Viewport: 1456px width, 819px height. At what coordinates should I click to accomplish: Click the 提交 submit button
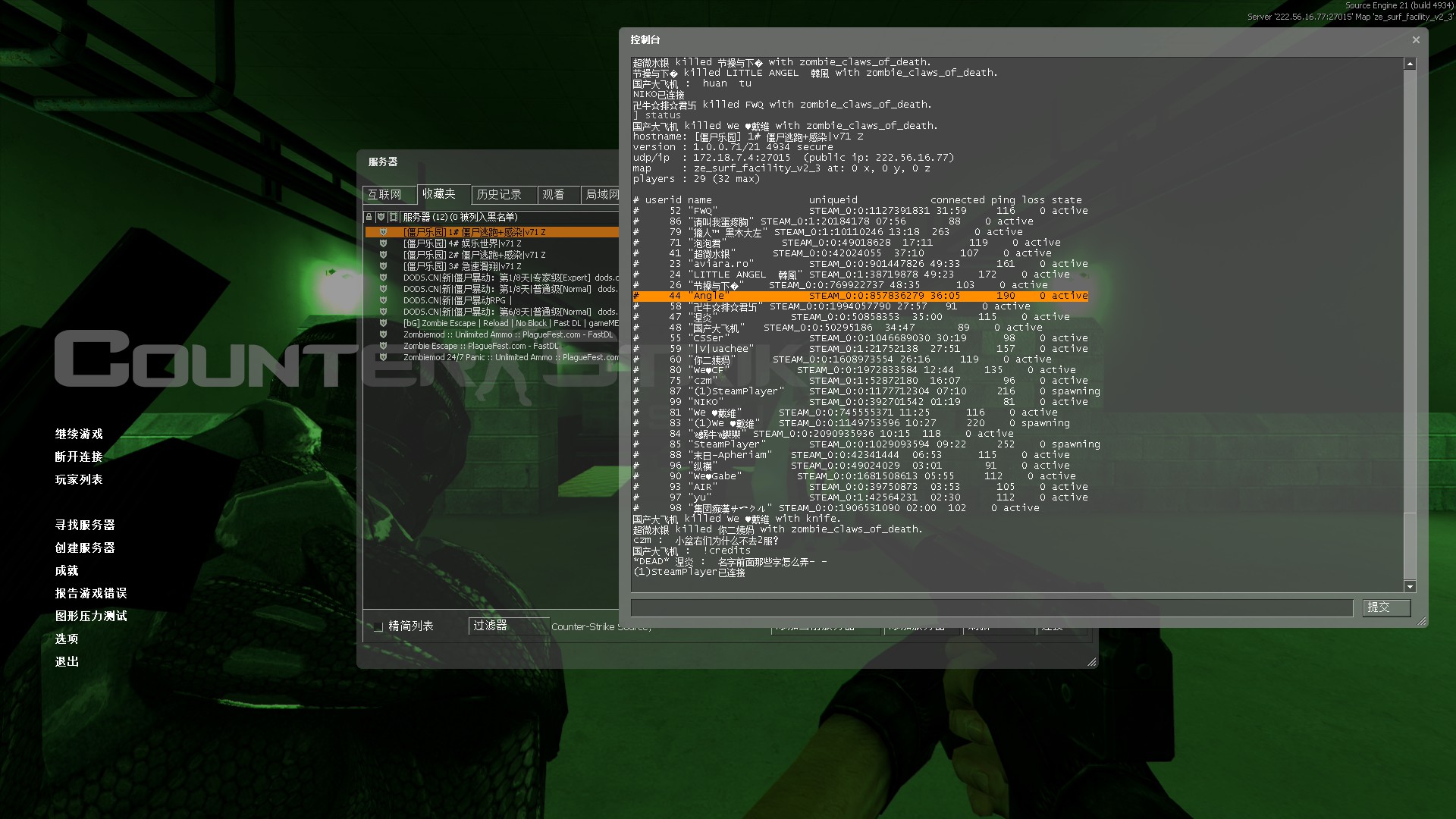pos(1386,607)
